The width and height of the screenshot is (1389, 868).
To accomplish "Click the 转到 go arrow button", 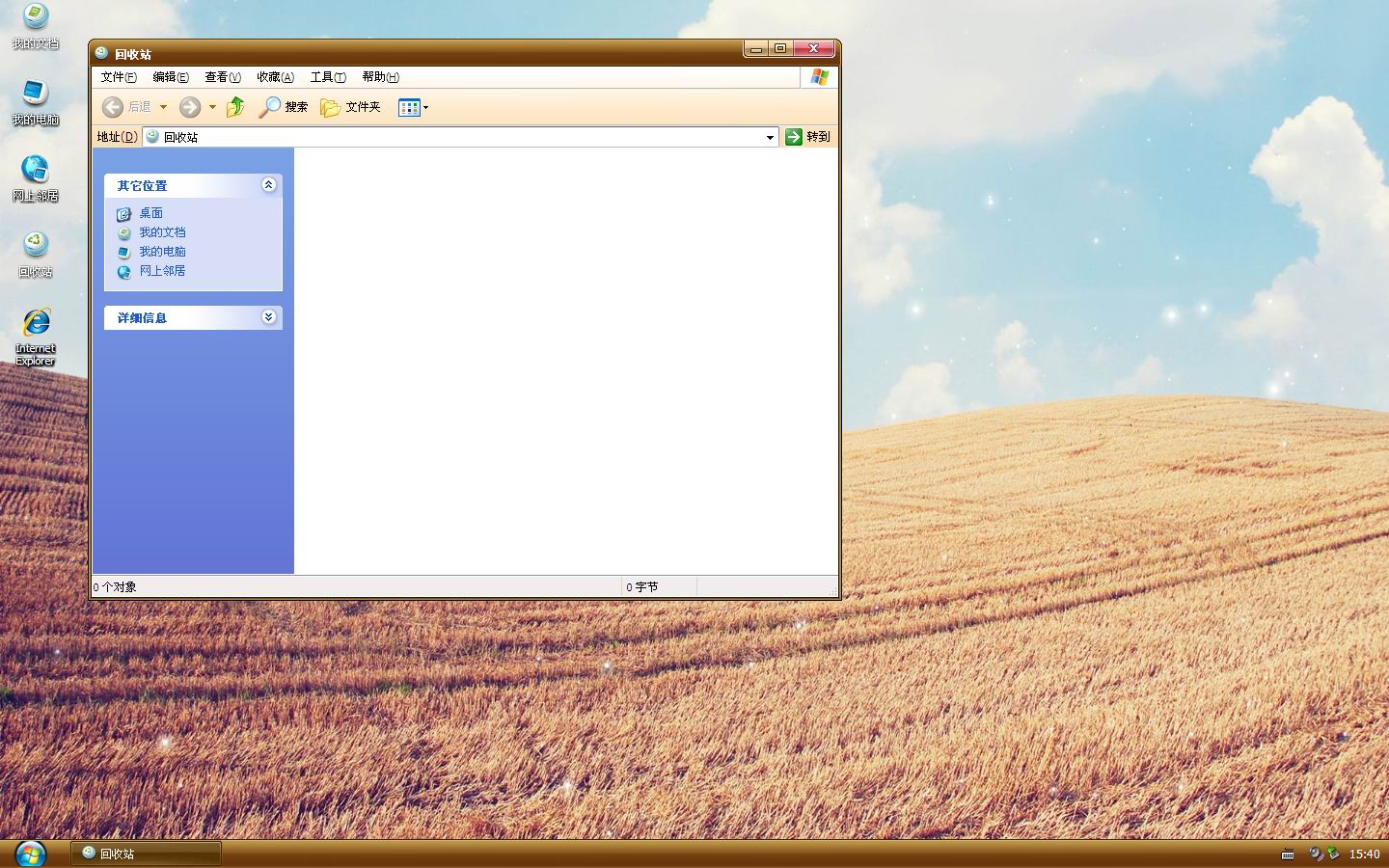I will tap(807, 137).
